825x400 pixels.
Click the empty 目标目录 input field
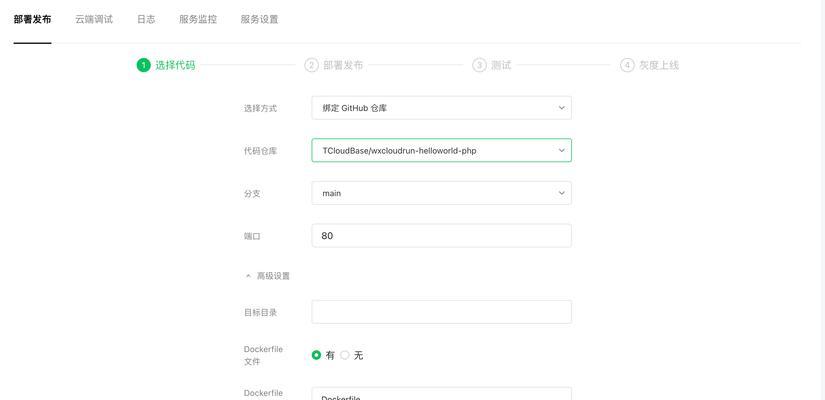click(x=441, y=312)
